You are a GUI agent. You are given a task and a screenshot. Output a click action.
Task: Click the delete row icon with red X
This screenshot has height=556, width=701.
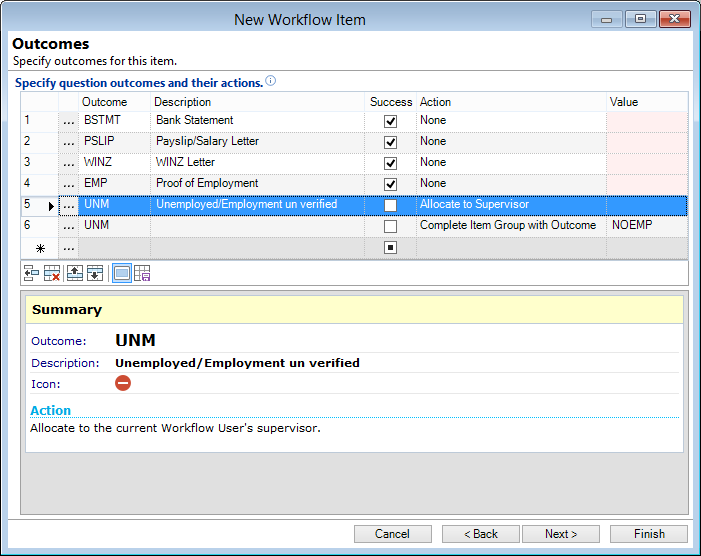(x=52, y=273)
